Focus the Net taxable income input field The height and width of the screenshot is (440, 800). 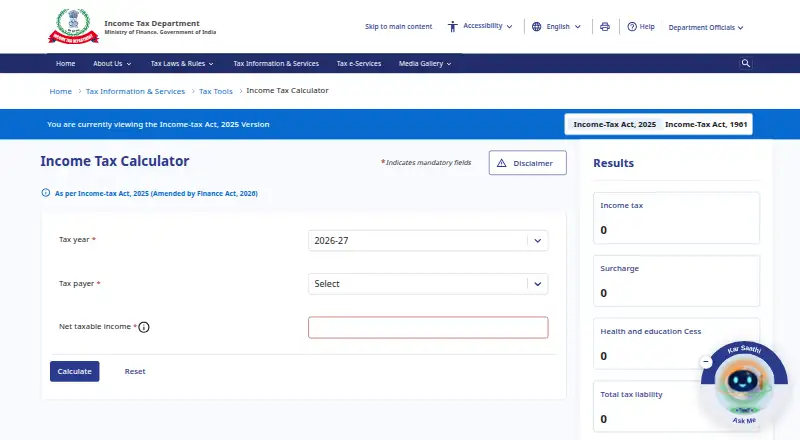click(428, 327)
